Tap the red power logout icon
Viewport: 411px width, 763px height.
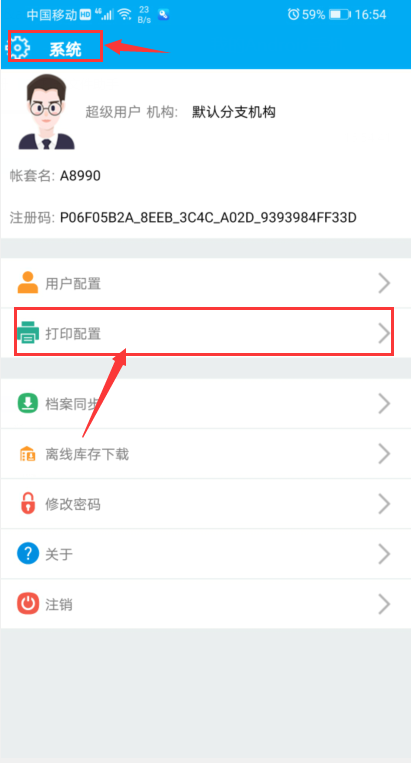coord(28,604)
